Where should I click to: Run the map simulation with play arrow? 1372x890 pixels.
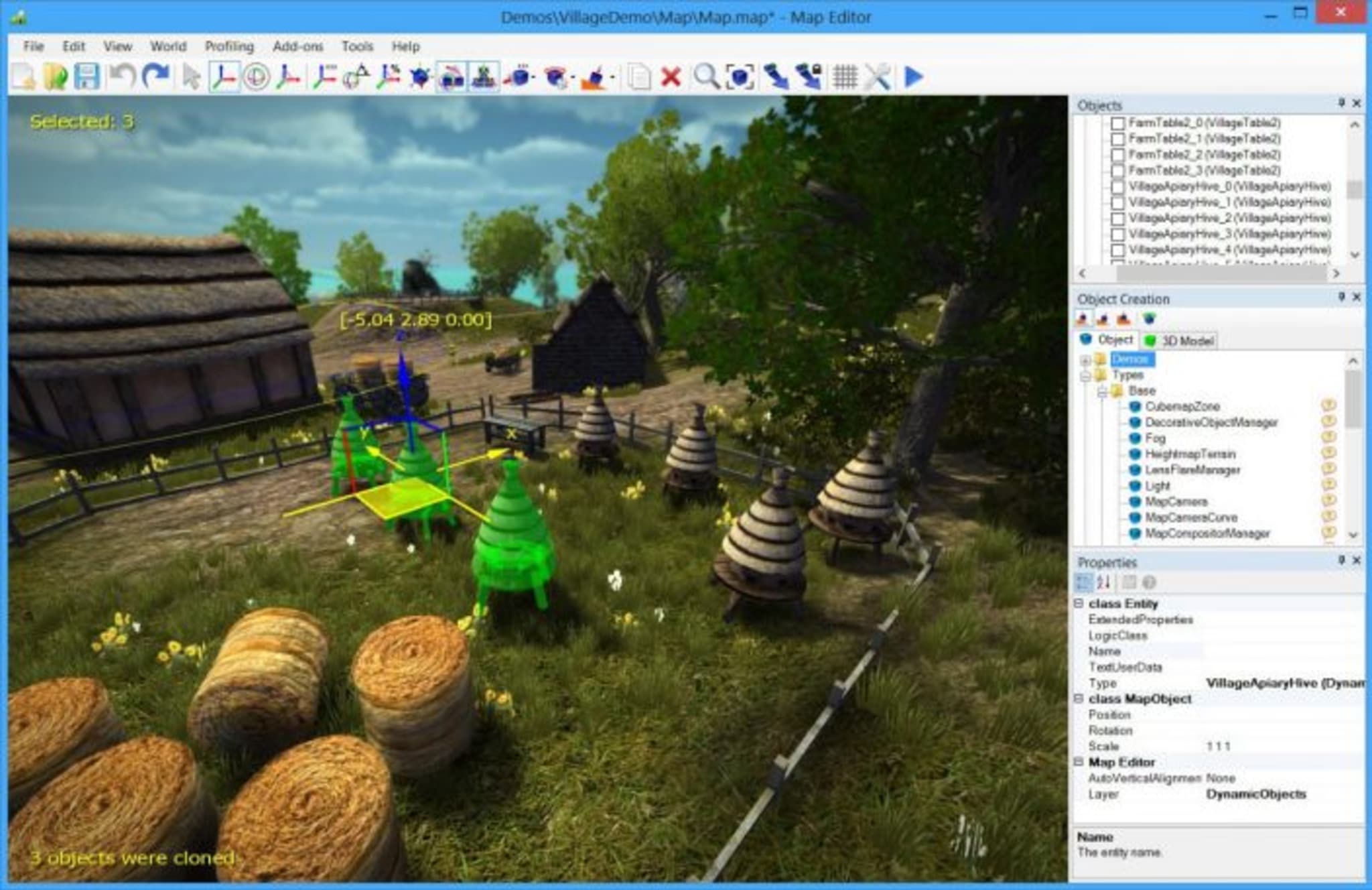913,76
